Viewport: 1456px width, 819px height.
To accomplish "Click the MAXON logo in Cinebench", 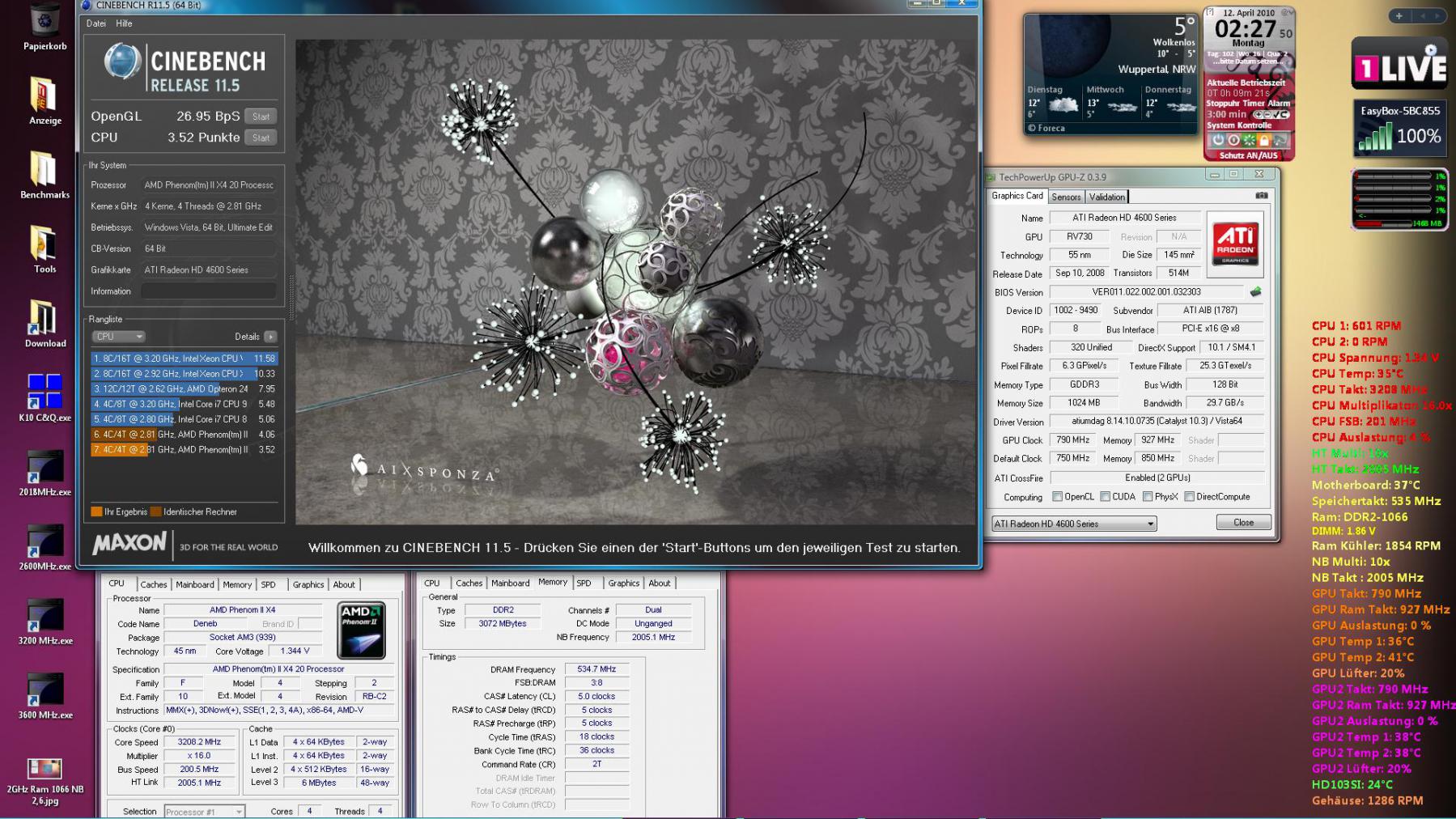I will point(129,543).
